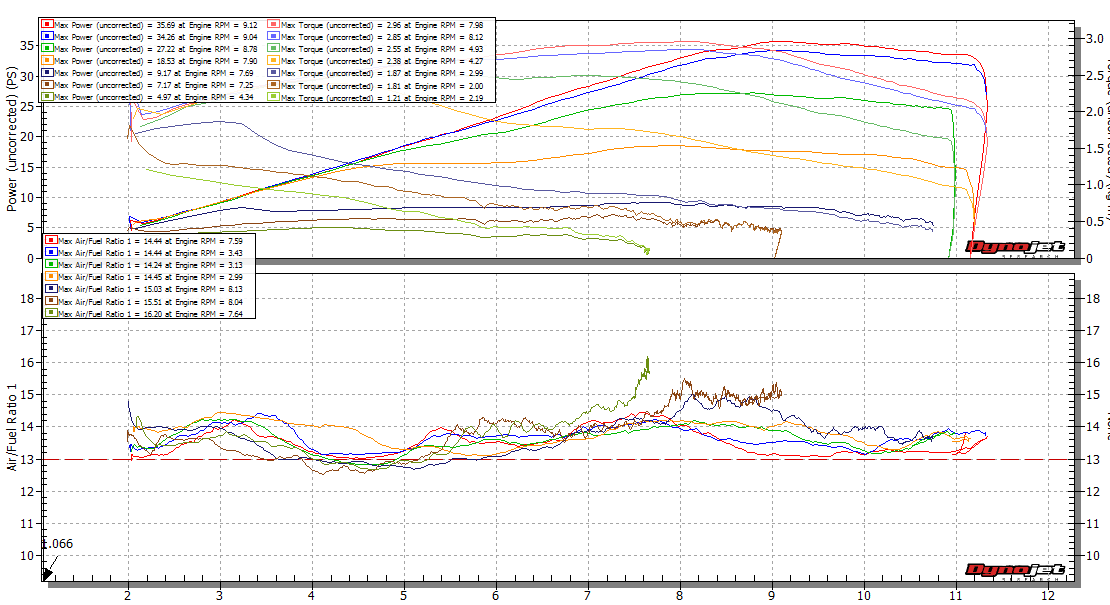Click the red swatch for Max Power 35.69
Image resolution: width=1110 pixels, height=605 pixels.
(x=47, y=25)
